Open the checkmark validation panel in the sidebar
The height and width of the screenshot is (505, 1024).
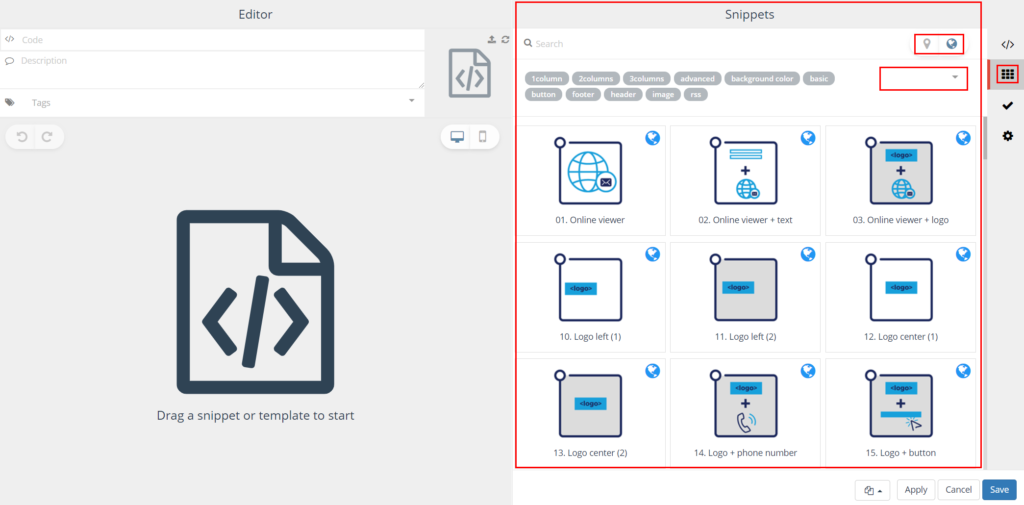pyautogui.click(x=1007, y=105)
